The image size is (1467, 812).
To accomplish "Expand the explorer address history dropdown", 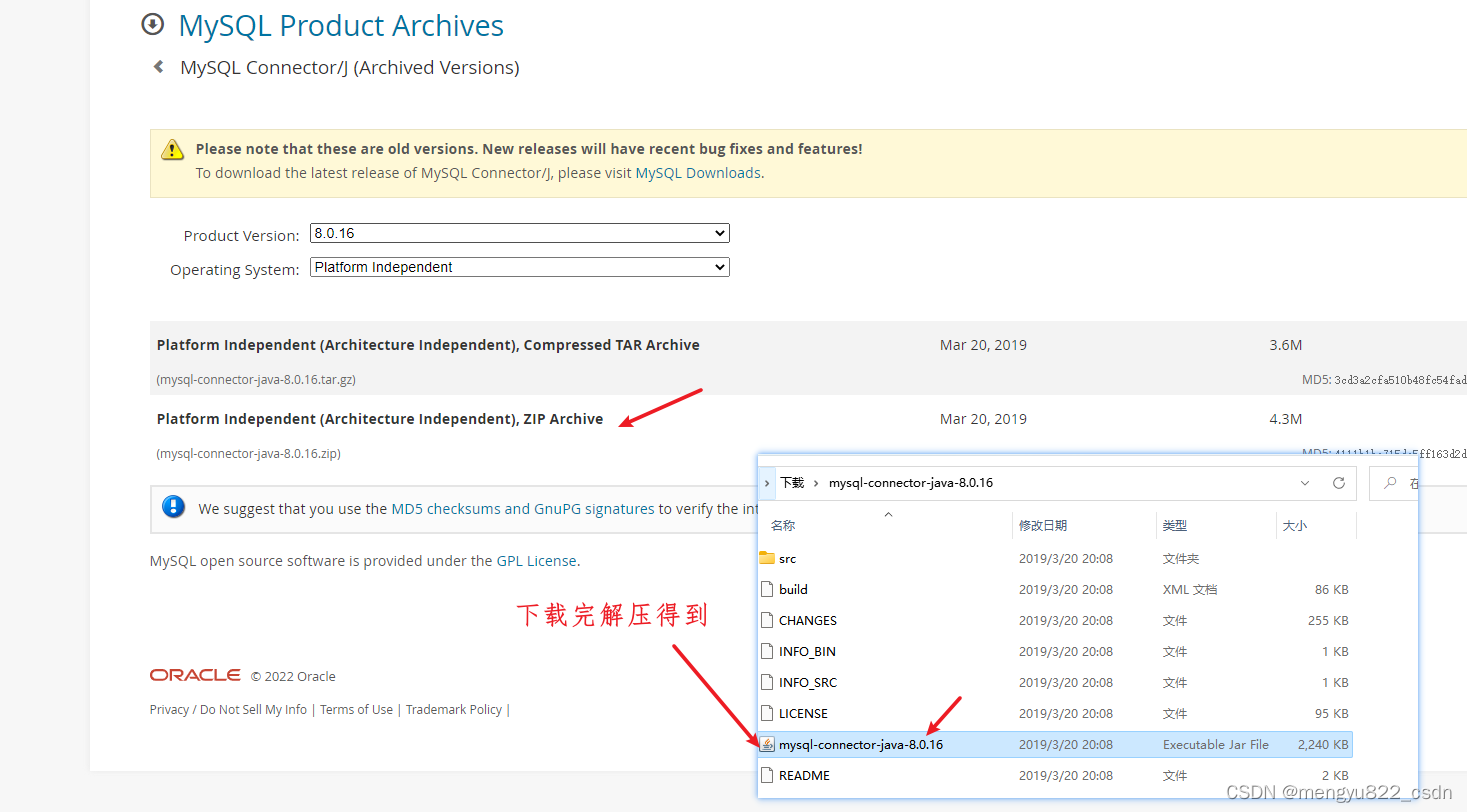I will tap(1305, 482).
